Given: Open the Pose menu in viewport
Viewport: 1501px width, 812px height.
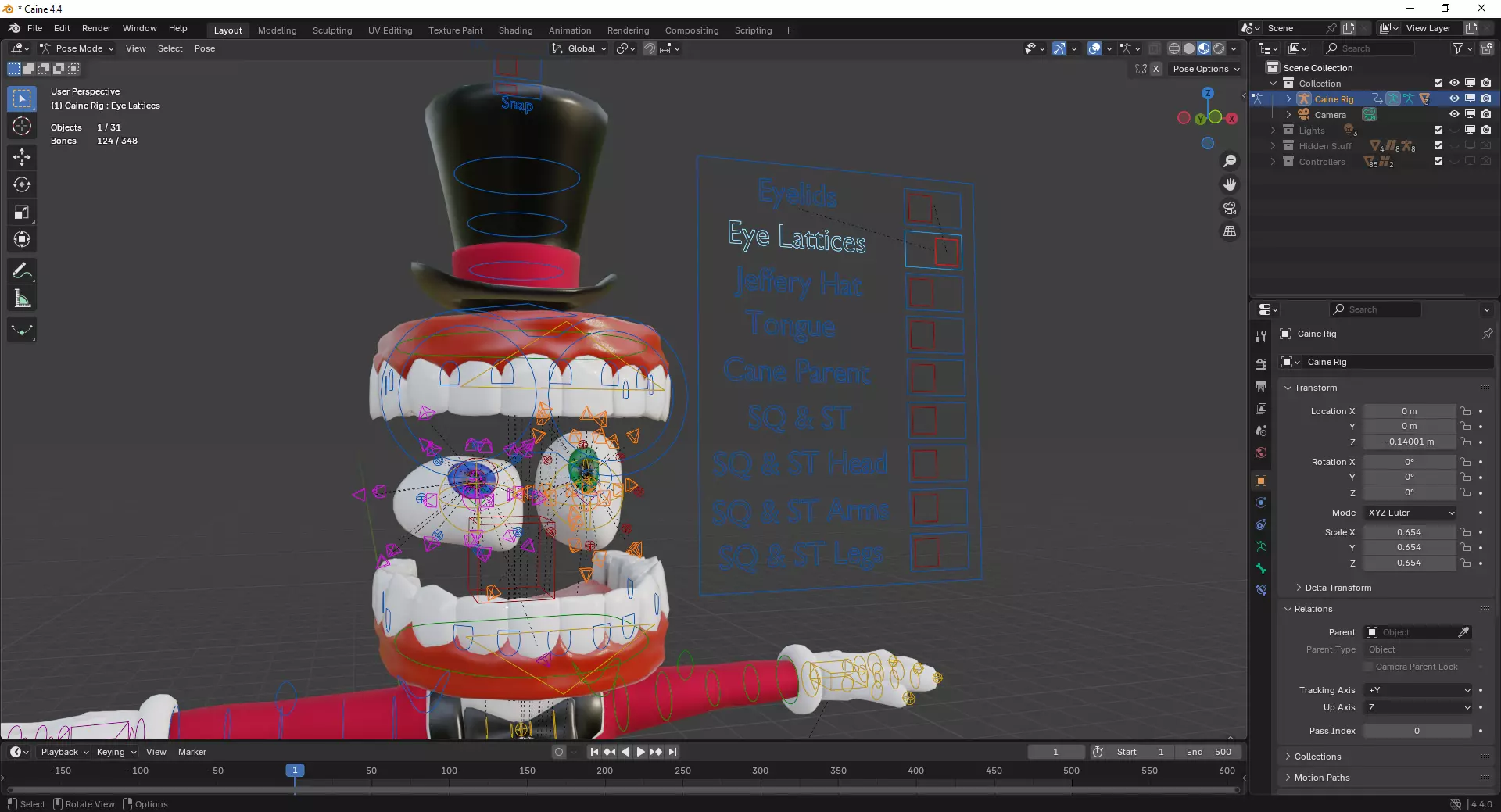Looking at the screenshot, I should click(205, 48).
